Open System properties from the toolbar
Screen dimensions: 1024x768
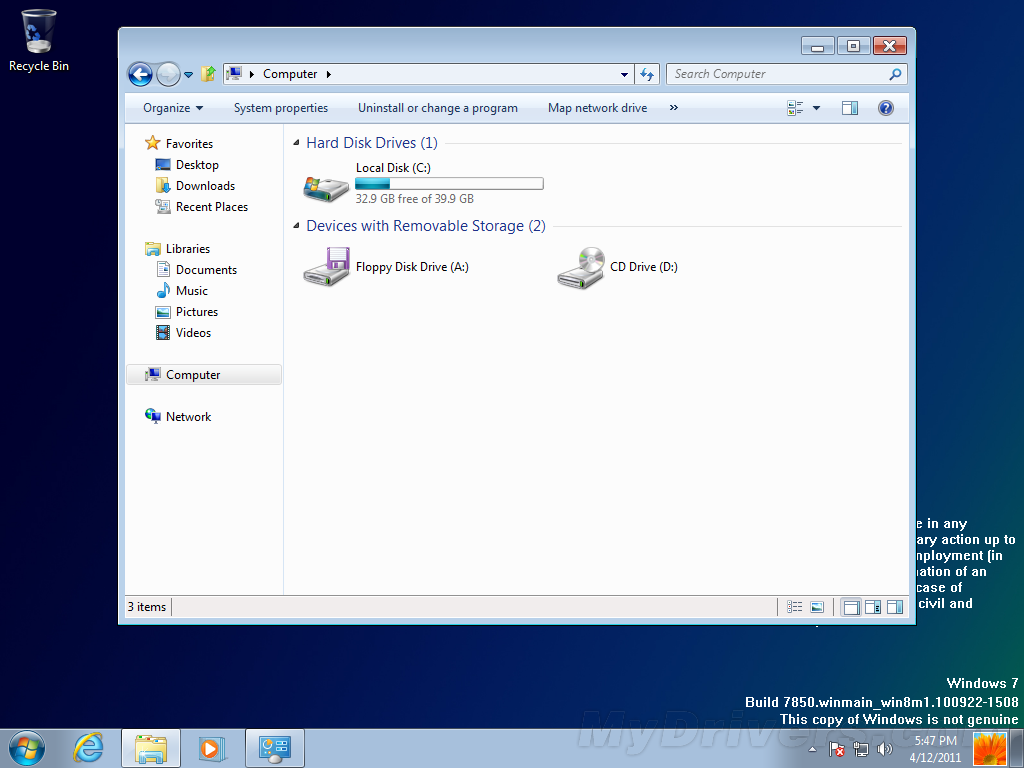coord(281,108)
